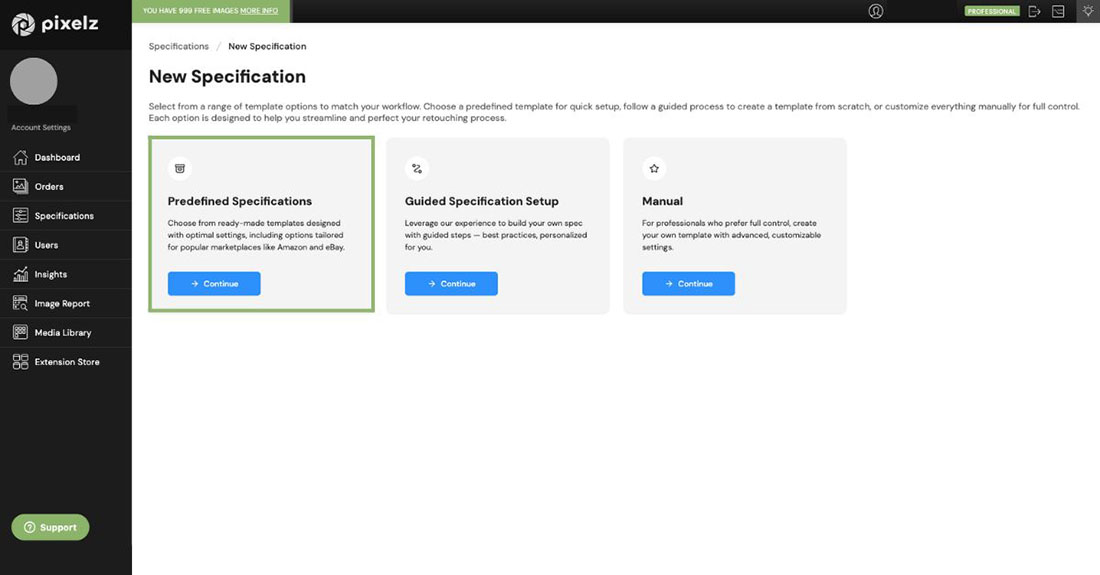Open Media Library from the sidebar menu

pyautogui.click(x=62, y=333)
